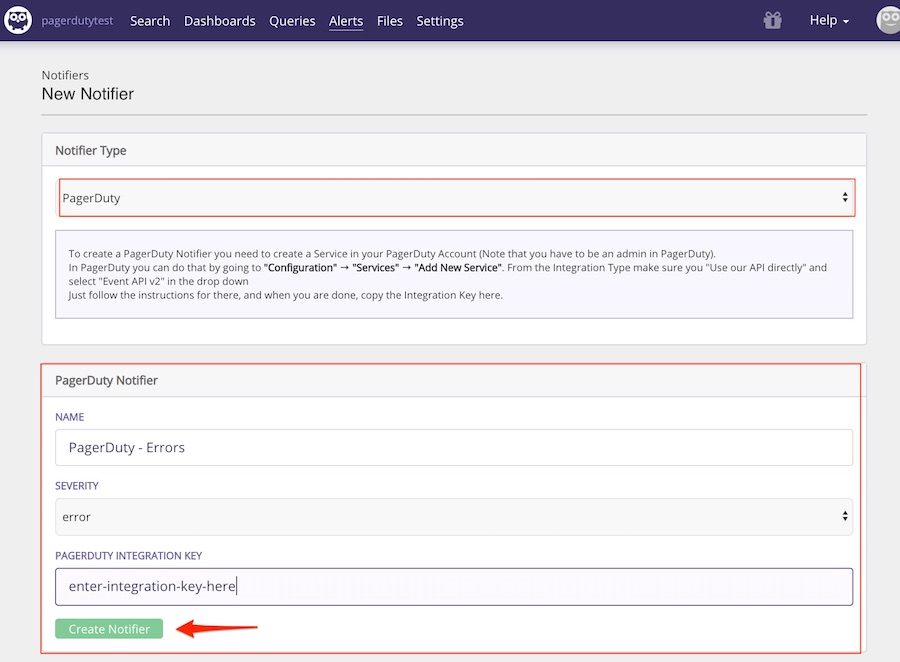Screen dimensions: 900x662
Task: Go to Settings in top navigation
Action: pos(440,21)
